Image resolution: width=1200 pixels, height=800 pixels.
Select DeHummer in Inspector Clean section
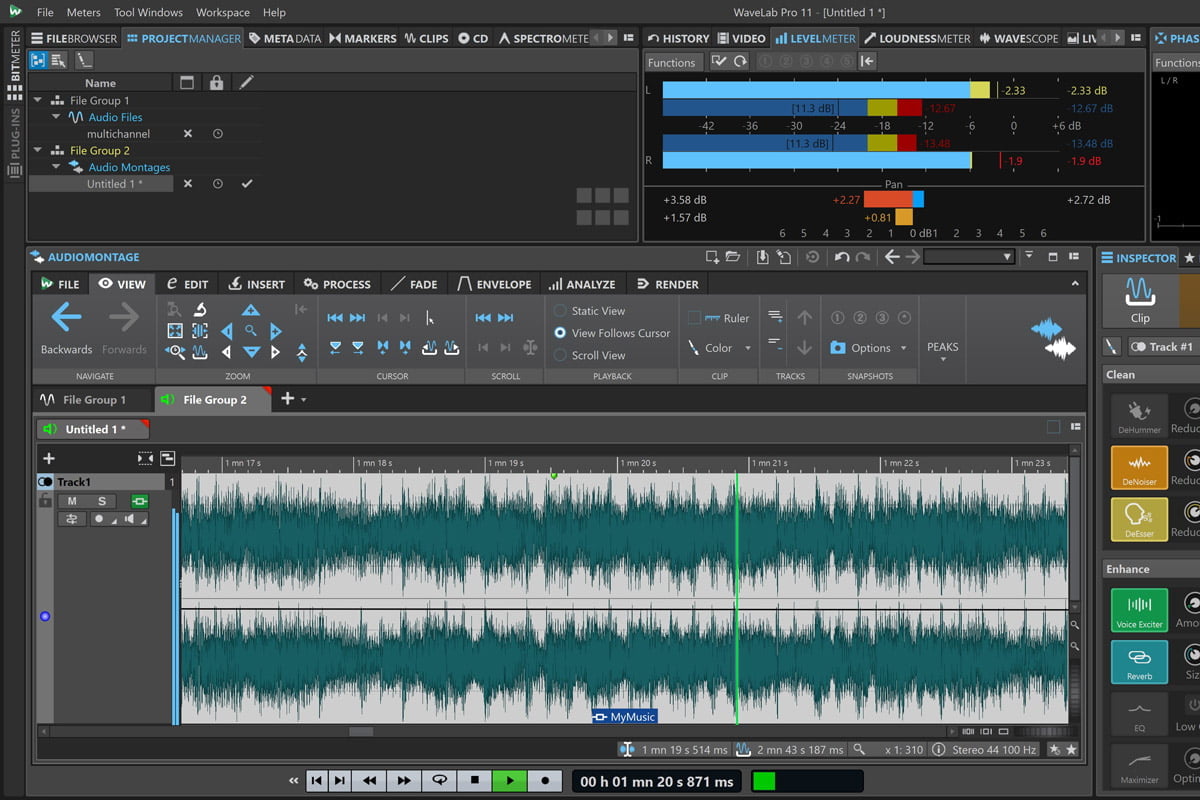[x=1139, y=416]
